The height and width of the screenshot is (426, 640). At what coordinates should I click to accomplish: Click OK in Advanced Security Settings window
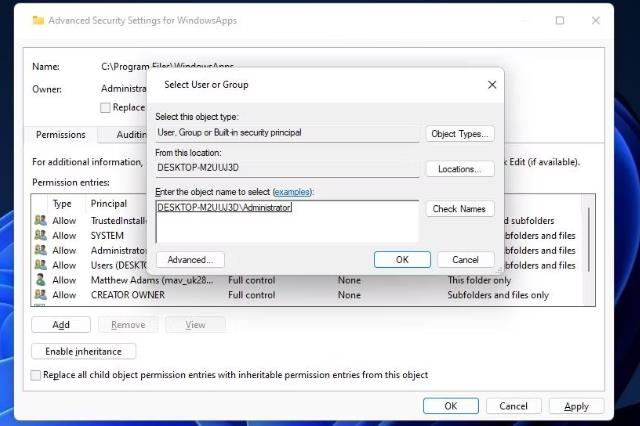[451, 406]
